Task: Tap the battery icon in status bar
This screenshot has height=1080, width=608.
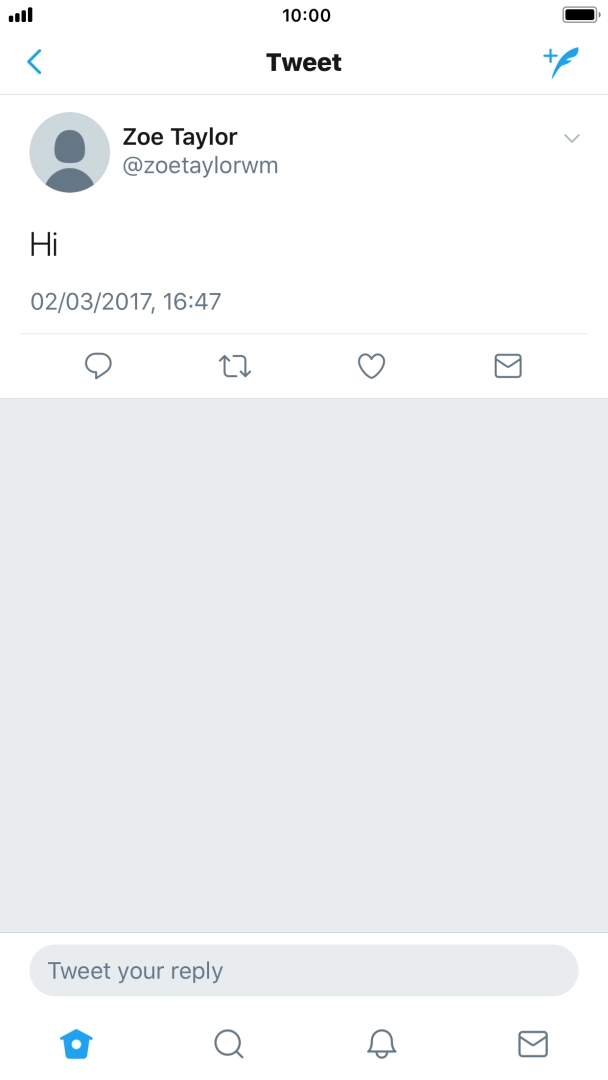Action: [580, 15]
